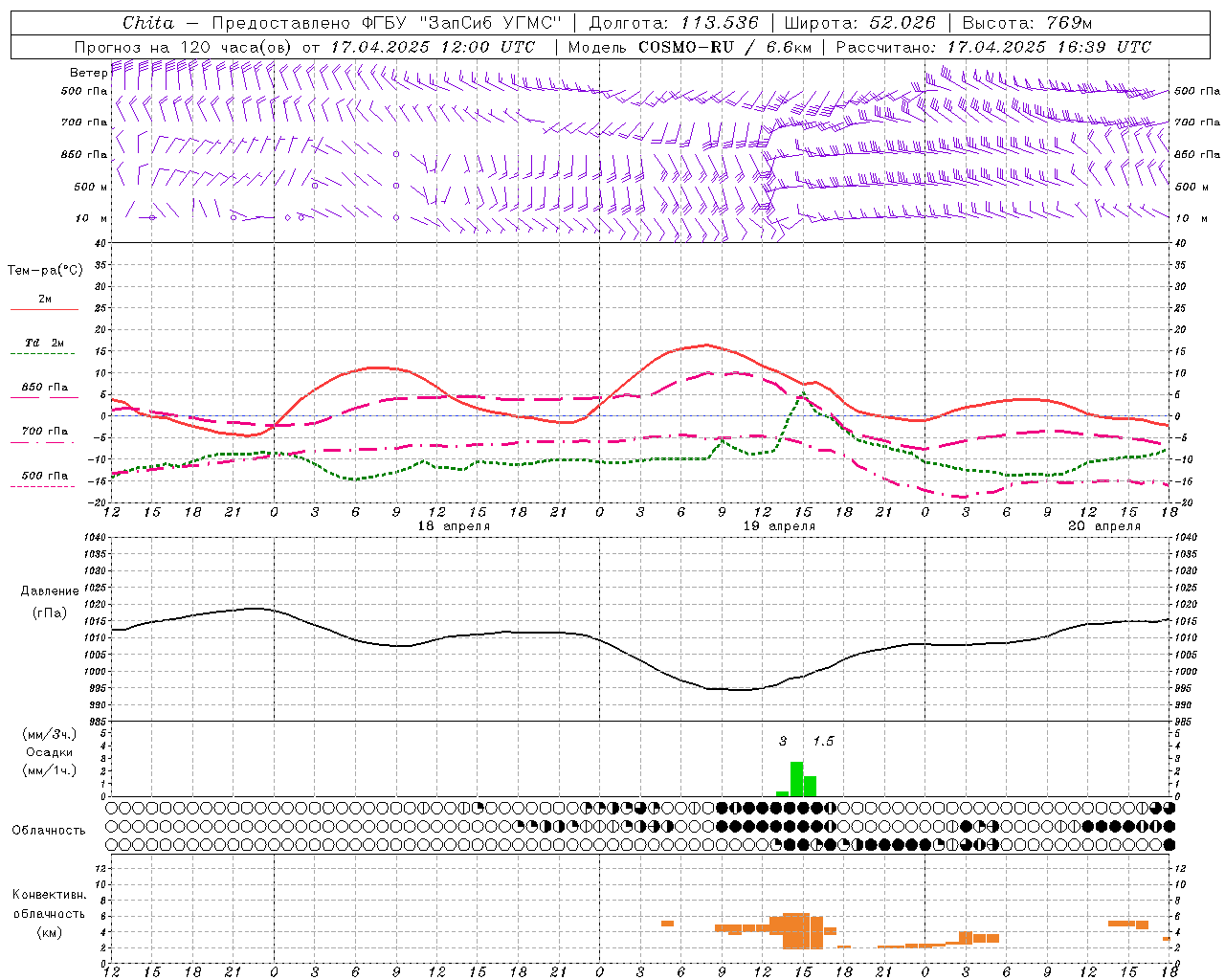Click the "850 гПа" temperature legend entry
The image size is (1225, 980).
tap(45, 388)
